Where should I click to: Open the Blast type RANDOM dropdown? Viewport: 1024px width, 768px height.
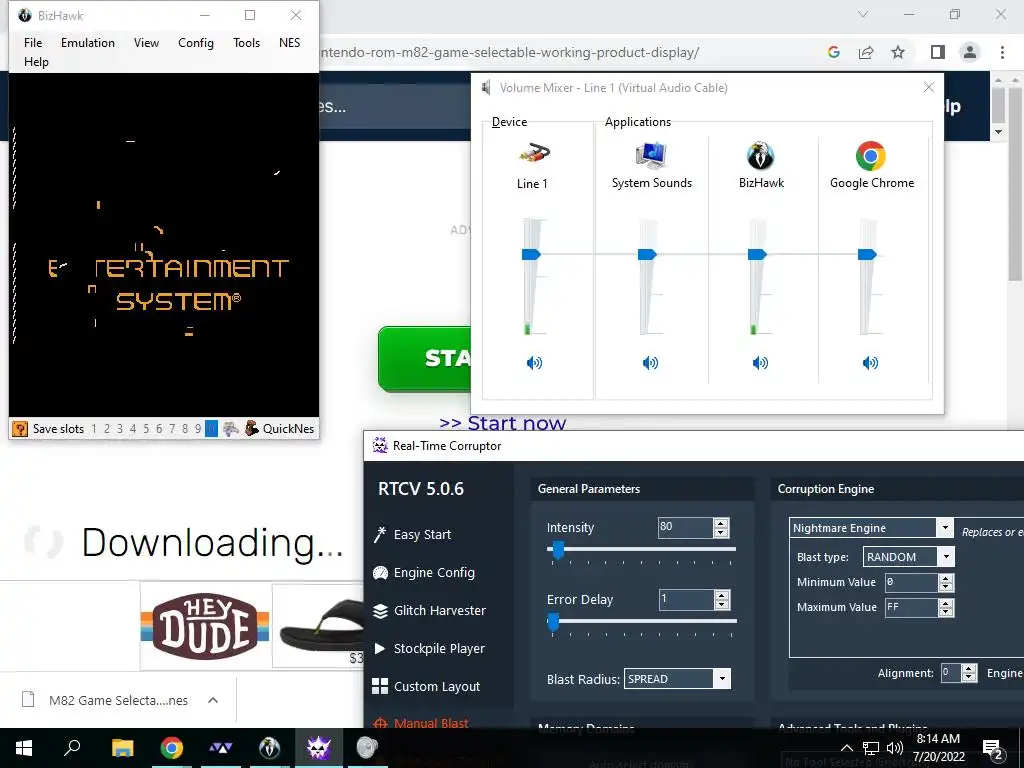click(946, 556)
